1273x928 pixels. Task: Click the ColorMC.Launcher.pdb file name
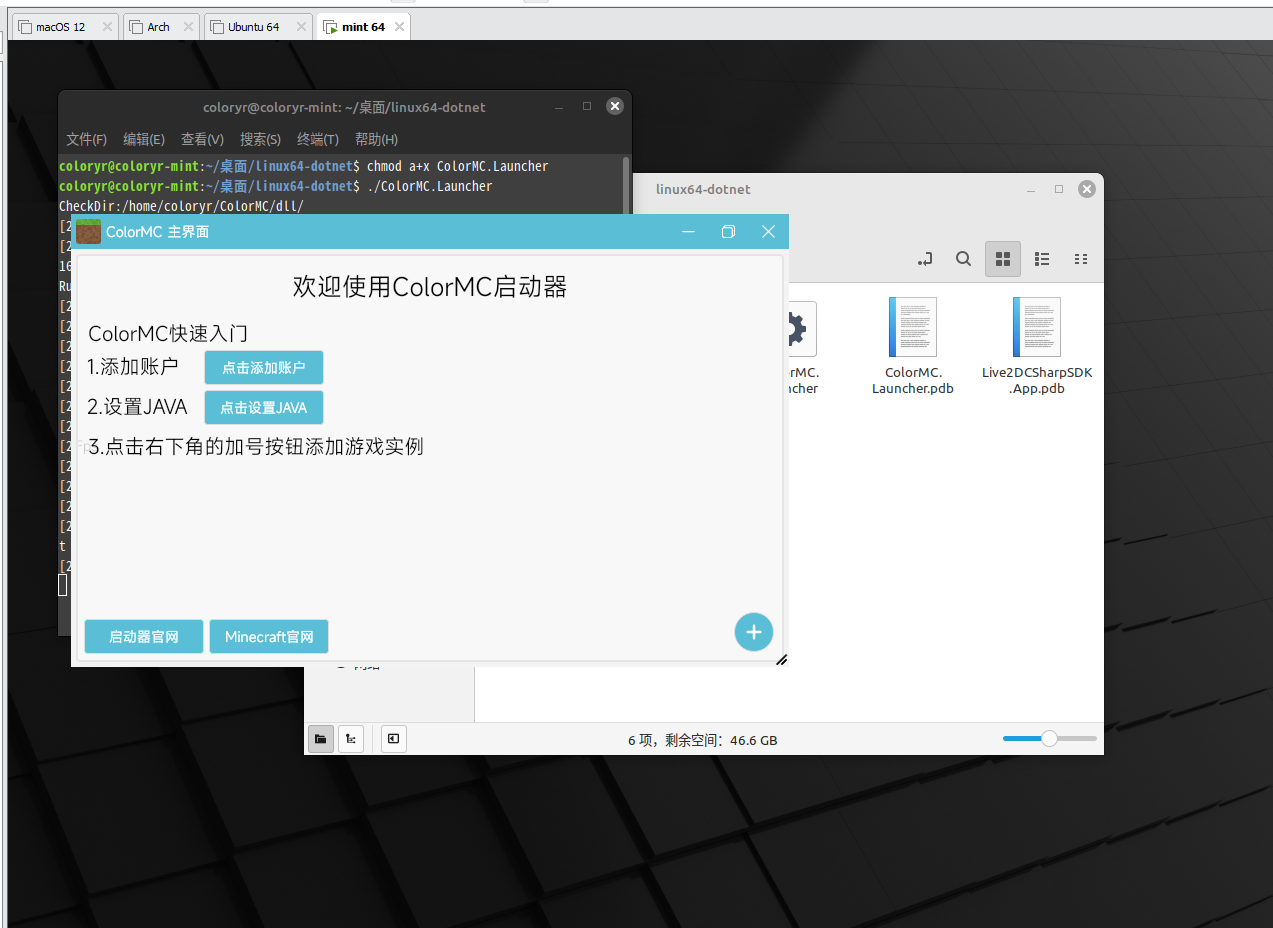click(913, 381)
